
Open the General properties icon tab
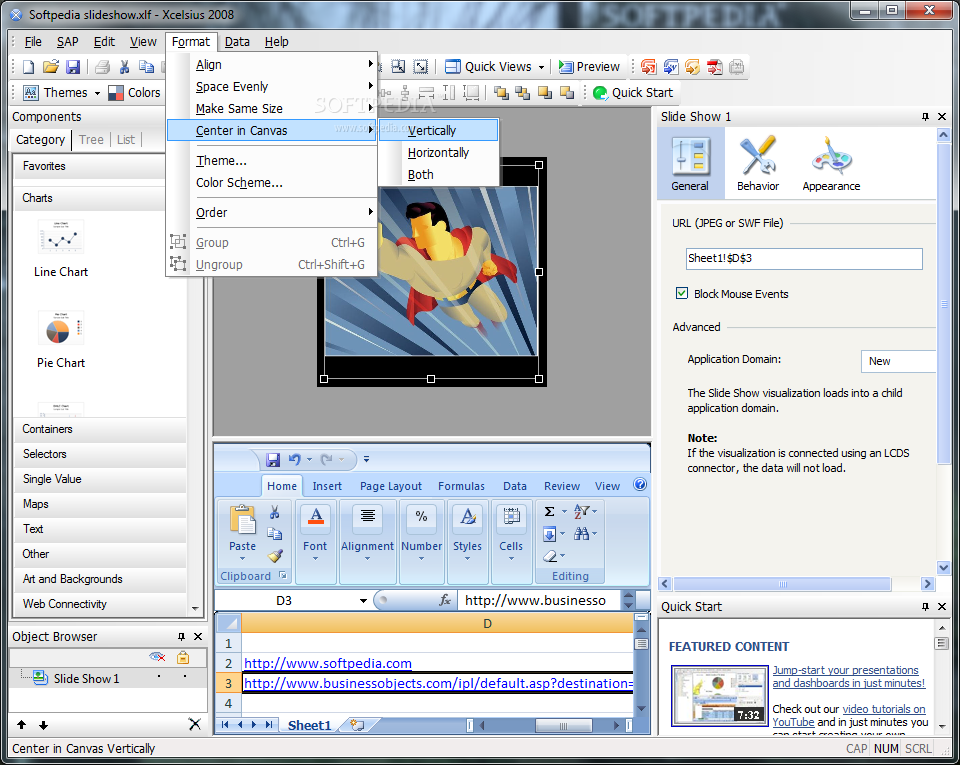point(691,163)
